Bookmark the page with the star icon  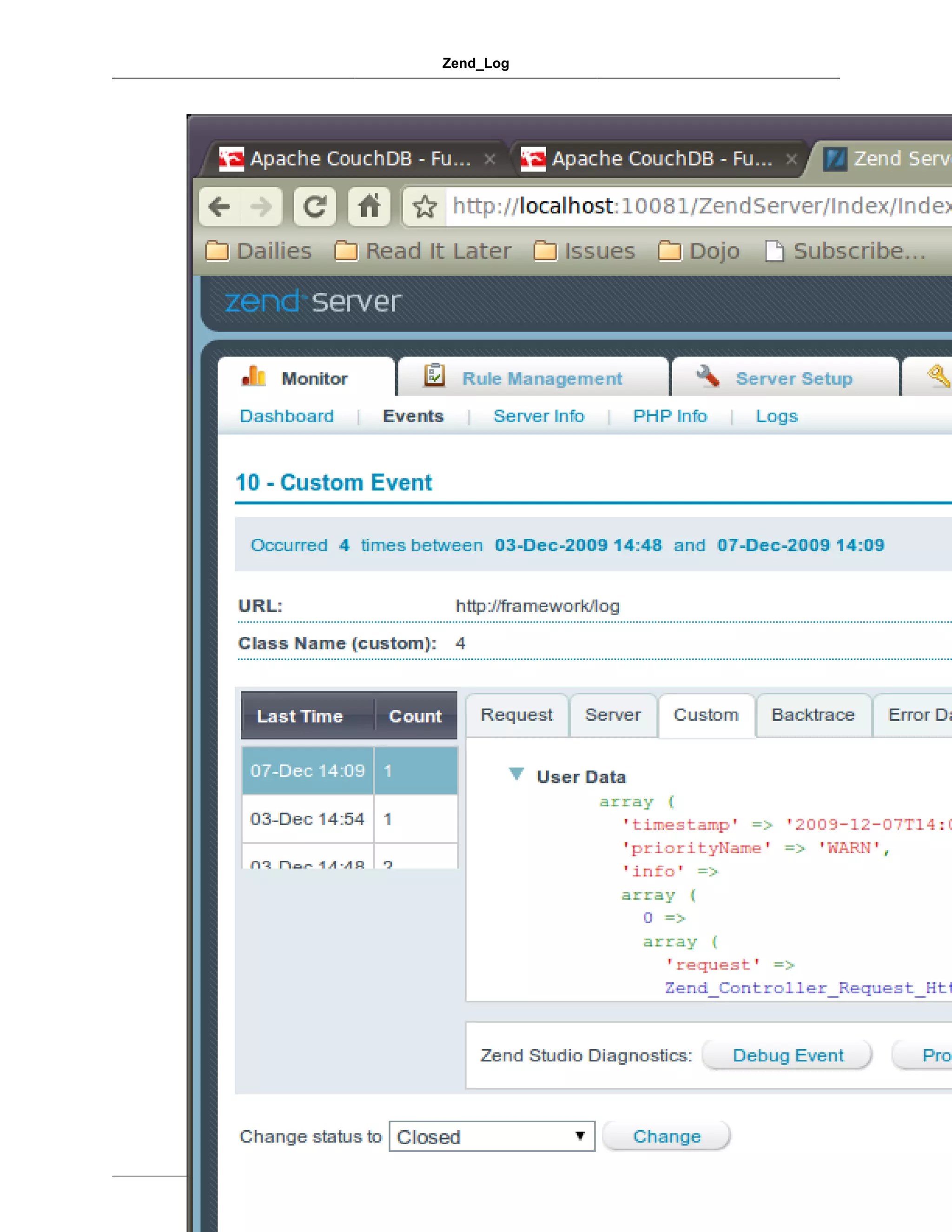tap(425, 206)
